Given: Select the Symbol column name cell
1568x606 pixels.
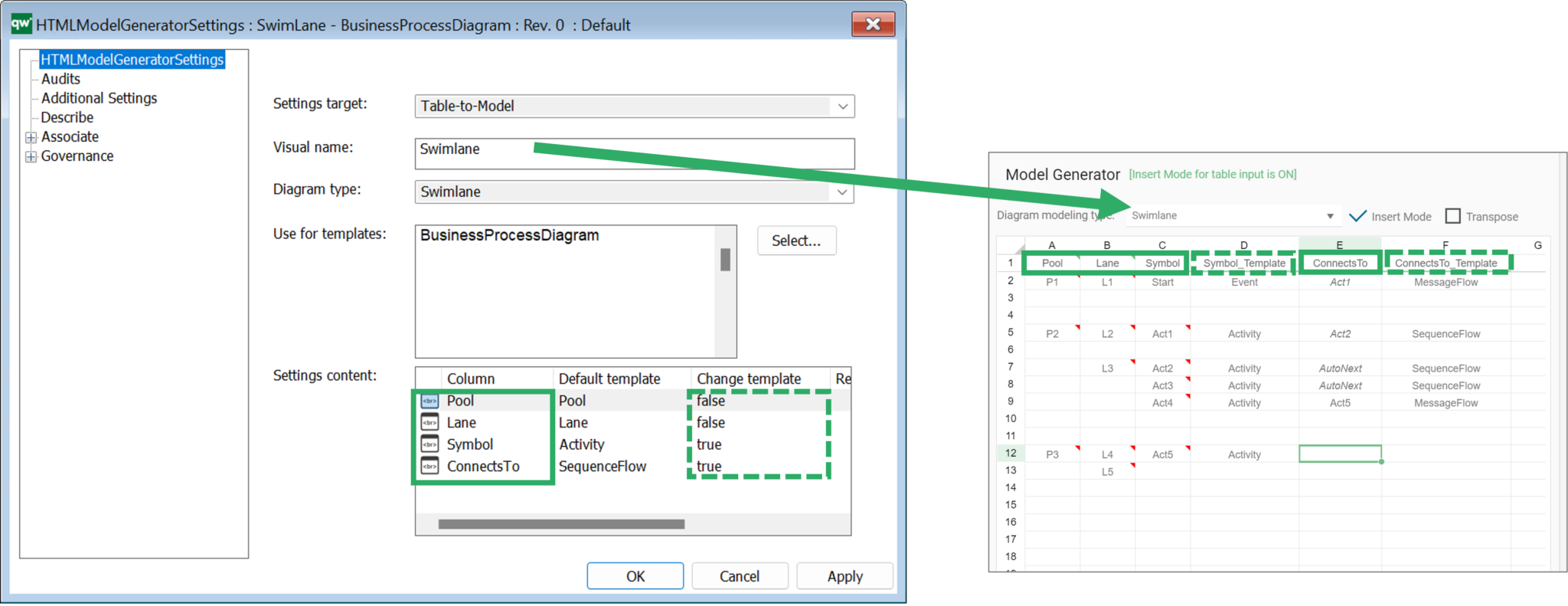Looking at the screenshot, I should point(470,444).
